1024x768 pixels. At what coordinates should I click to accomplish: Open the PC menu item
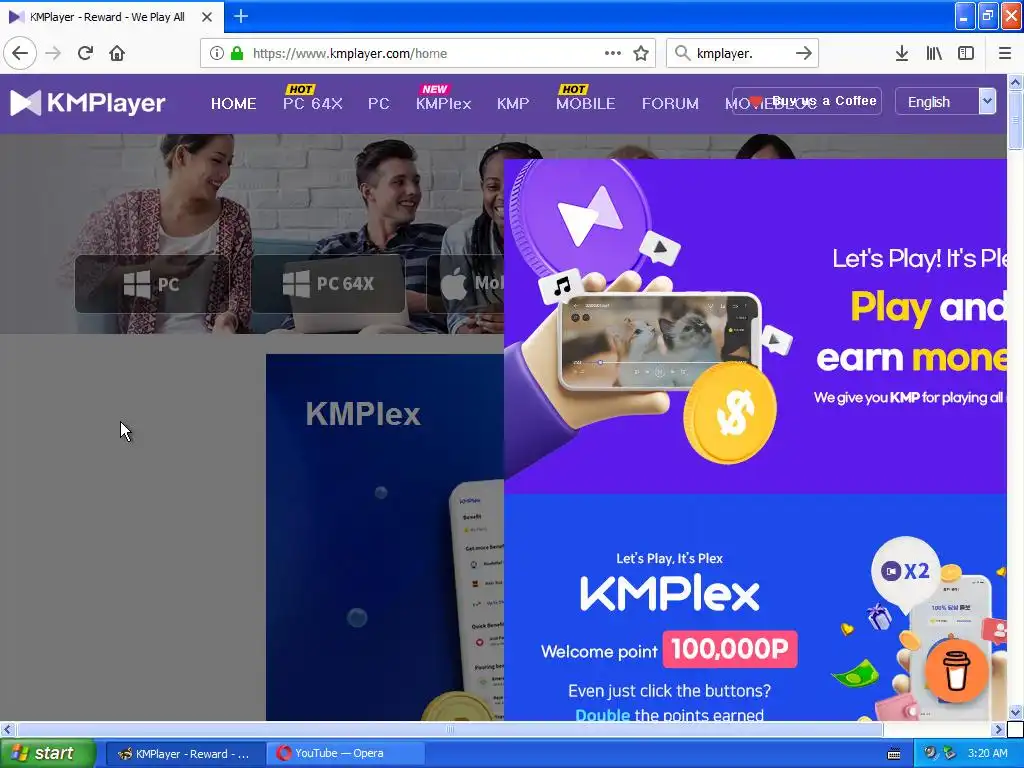coord(379,104)
